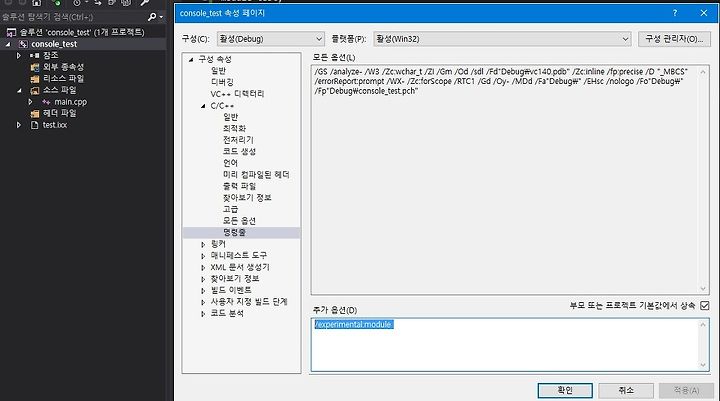Viewport: 720px width, 401px height.
Task: Select 일반 under 구성 속성
Action: tap(218, 71)
